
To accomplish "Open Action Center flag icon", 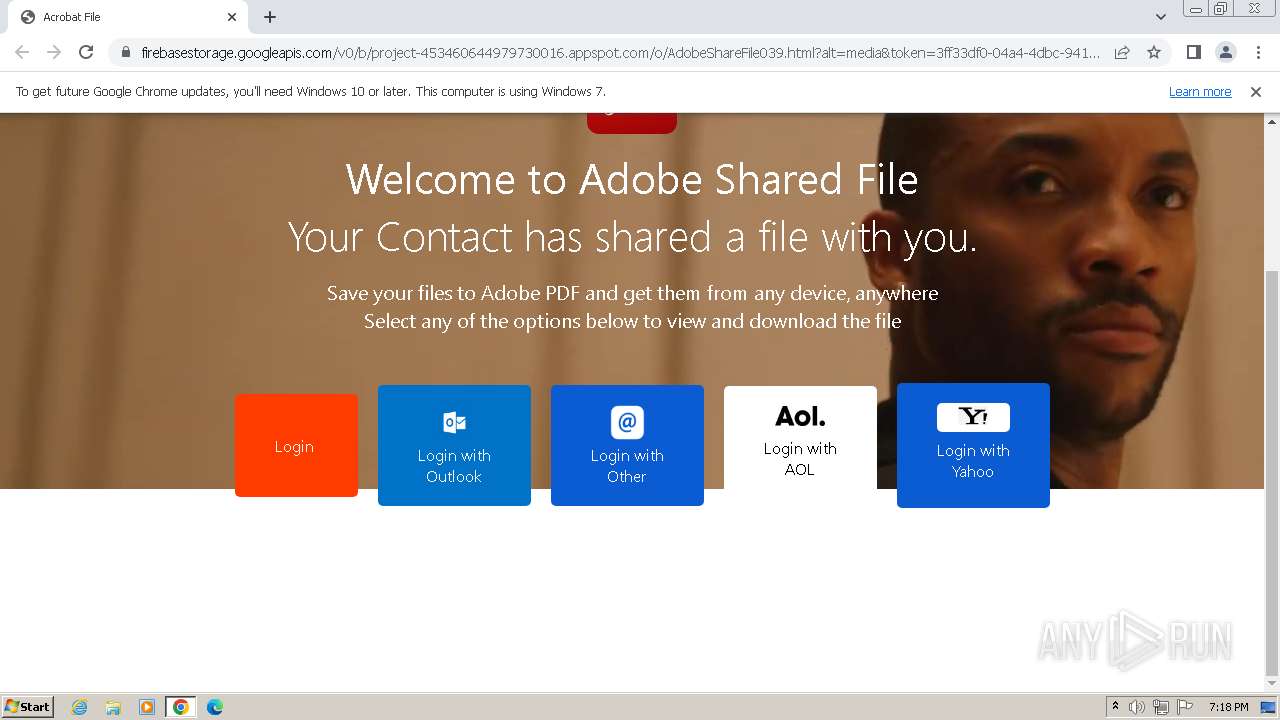I will (1185, 707).
